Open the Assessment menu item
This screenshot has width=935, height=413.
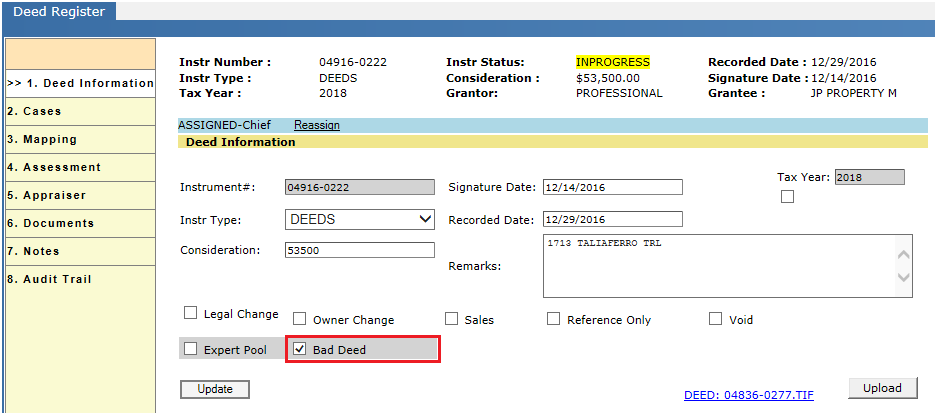[x=80, y=167]
